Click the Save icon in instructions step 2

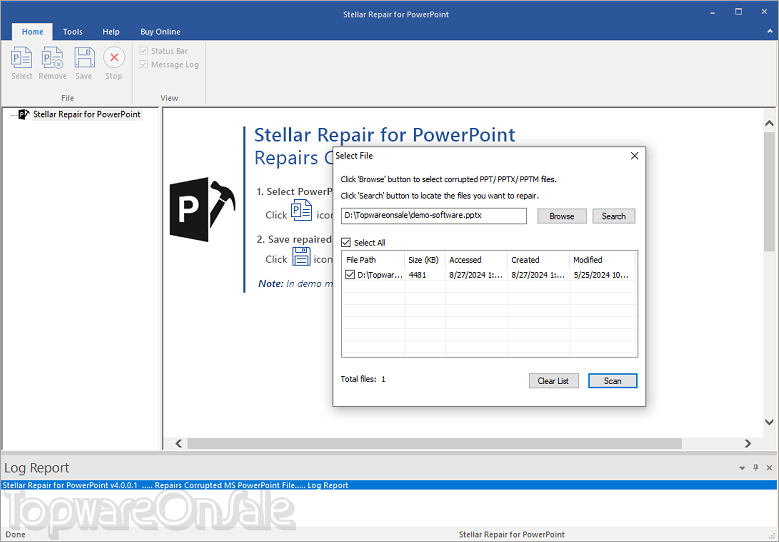coord(301,257)
